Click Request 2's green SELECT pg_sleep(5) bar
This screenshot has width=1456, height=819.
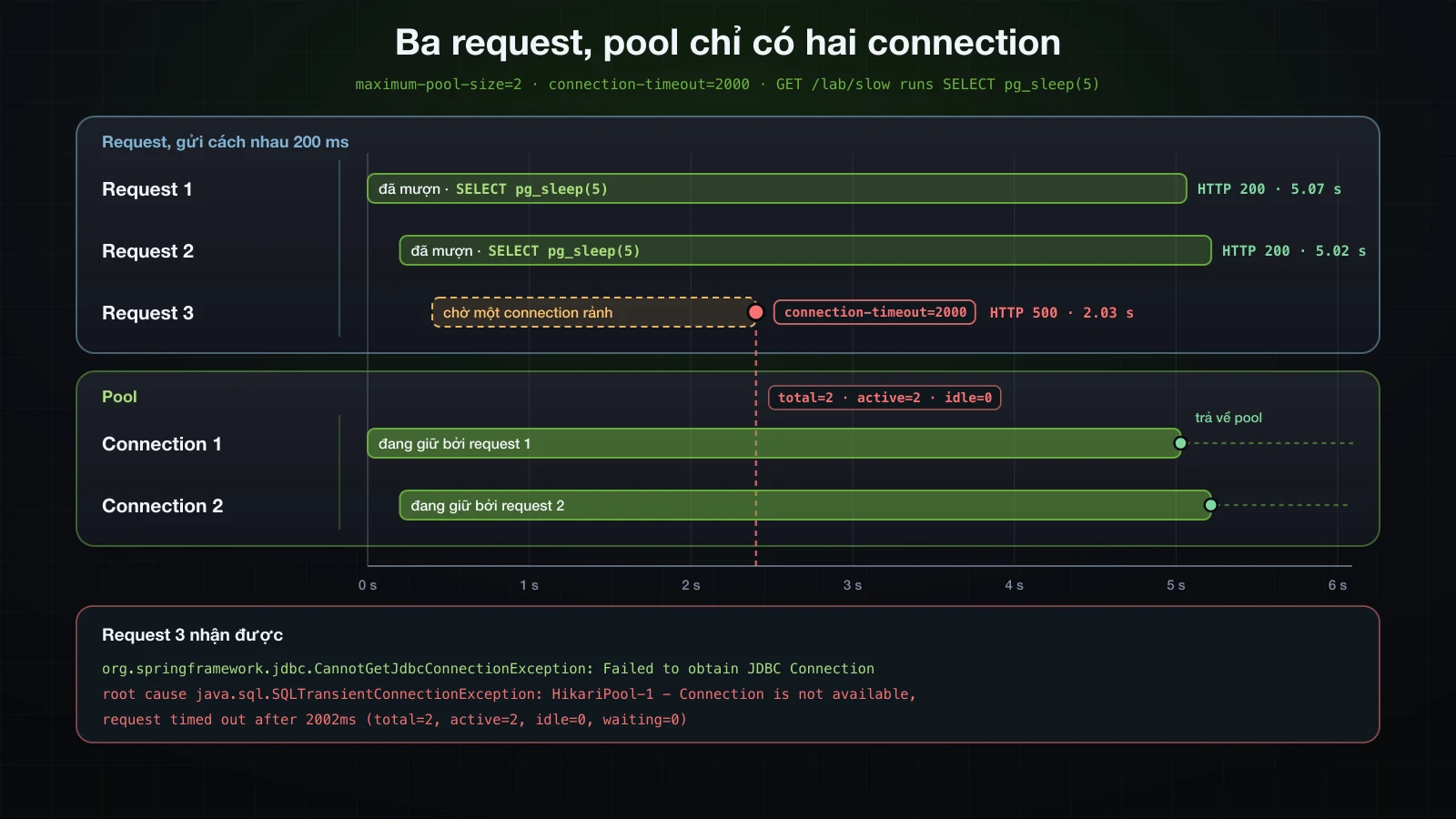point(805,250)
